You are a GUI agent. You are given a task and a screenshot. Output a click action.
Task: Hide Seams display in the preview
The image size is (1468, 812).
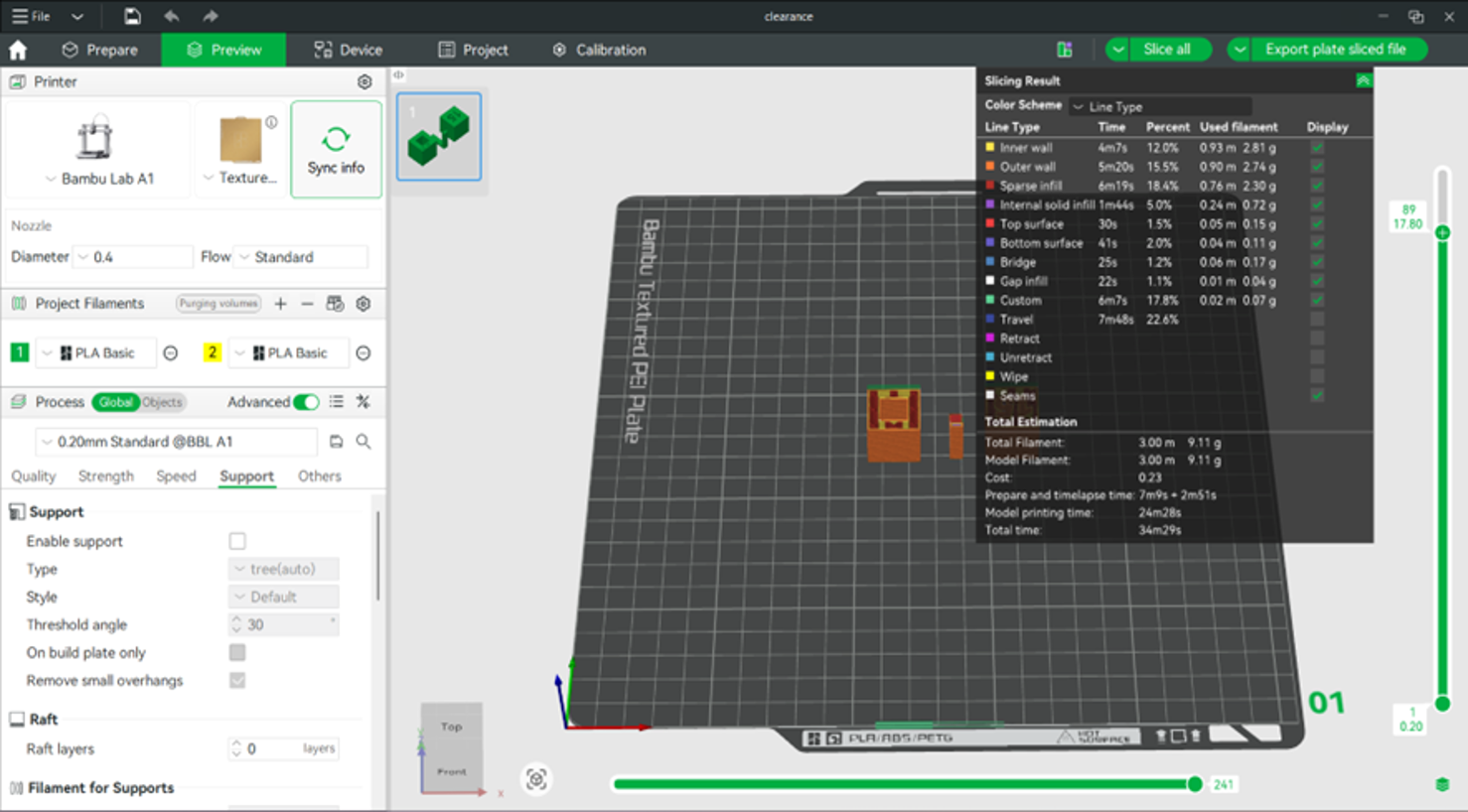click(1317, 395)
